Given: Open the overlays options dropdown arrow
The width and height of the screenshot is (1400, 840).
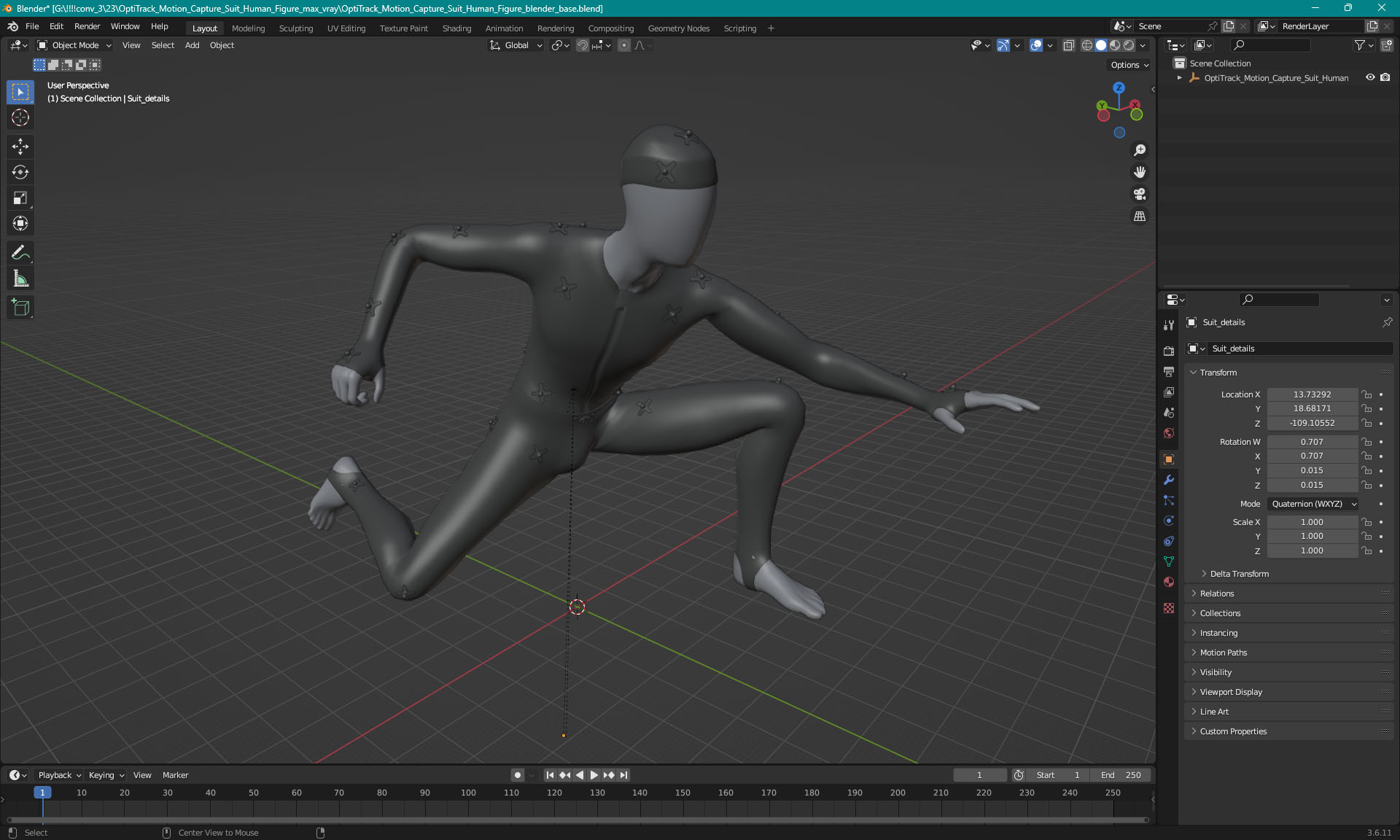Looking at the screenshot, I should pos(1050,45).
